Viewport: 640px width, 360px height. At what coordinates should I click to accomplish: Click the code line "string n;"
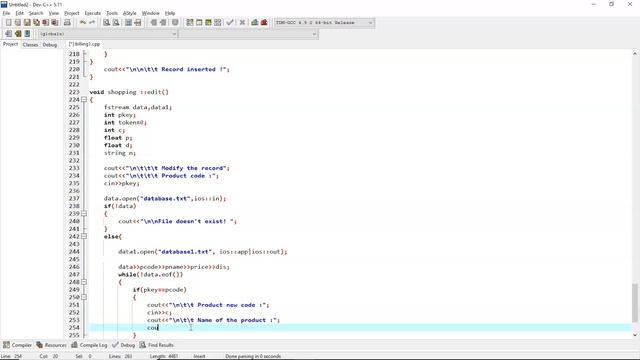coord(120,153)
